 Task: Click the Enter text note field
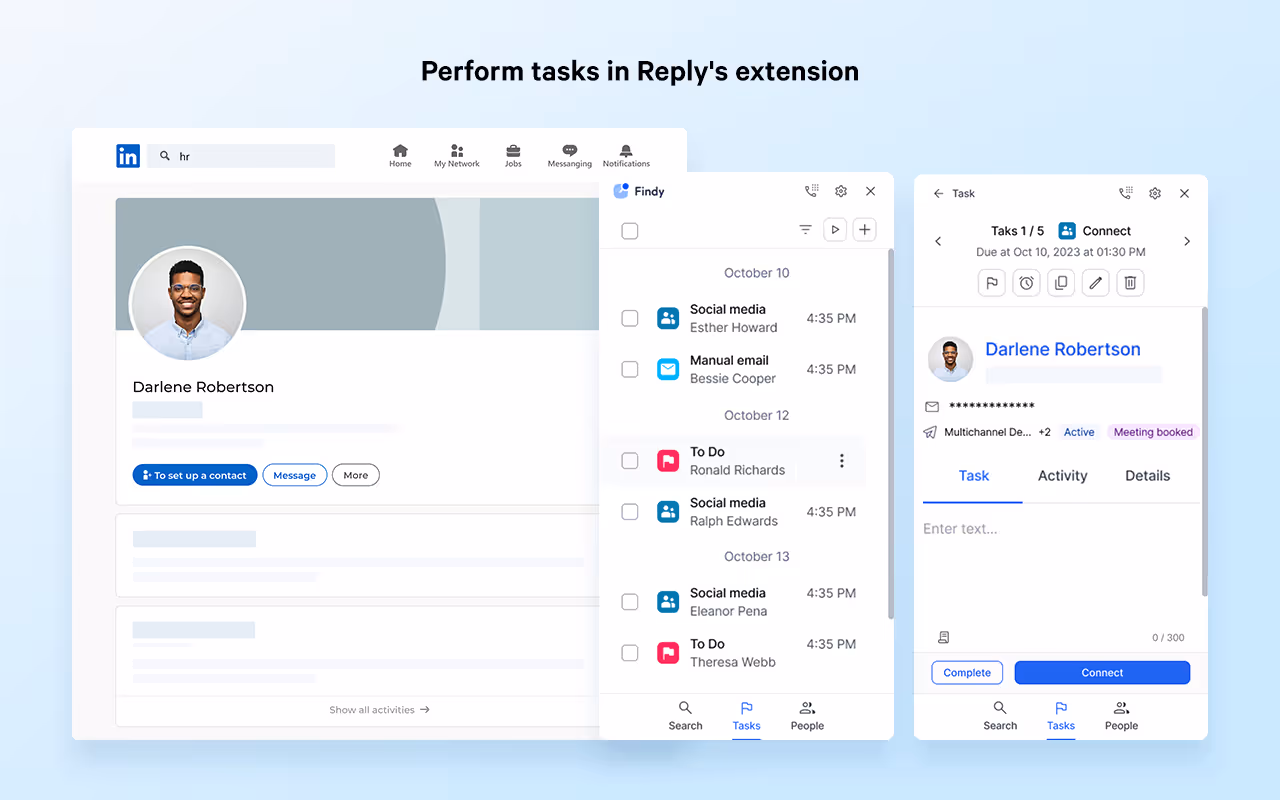[1060, 565]
